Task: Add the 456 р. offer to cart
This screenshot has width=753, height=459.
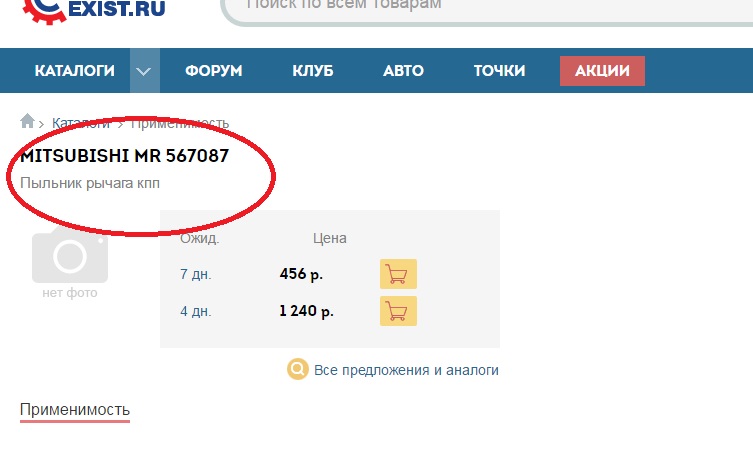Action: 398,274
